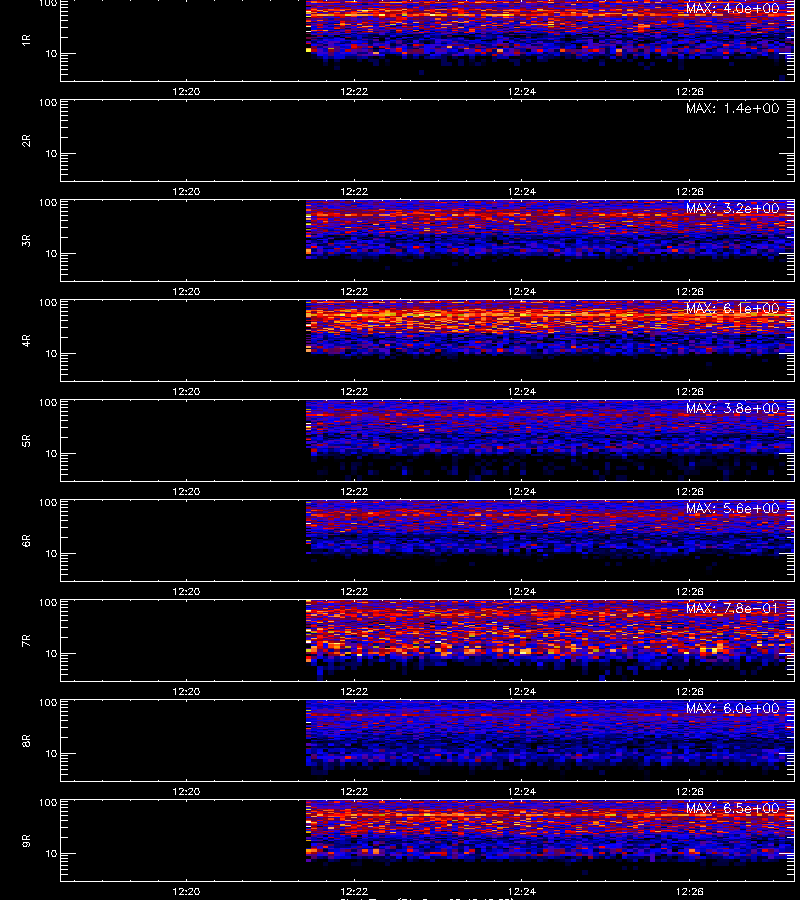This screenshot has width=800, height=900.
Task: Select the '6R' axis title
Action: point(26,540)
